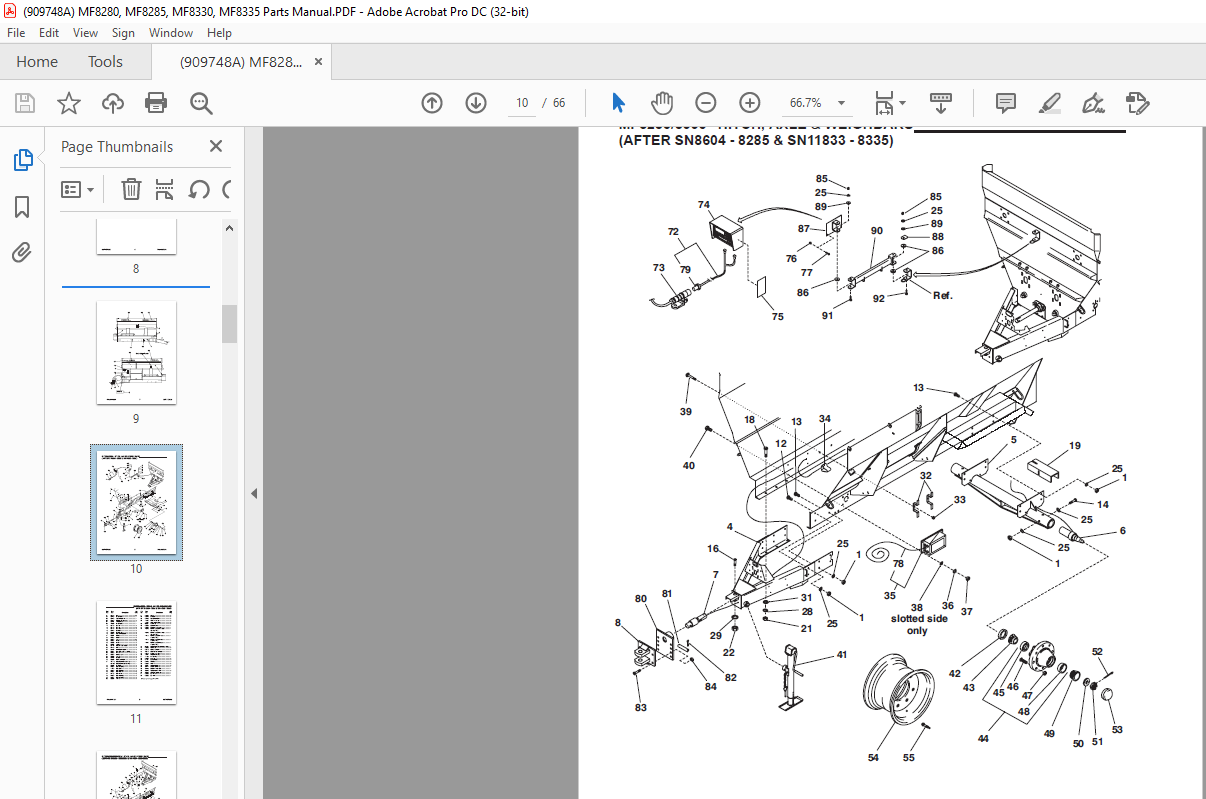
Task: Open the View menu
Action: (x=86, y=33)
